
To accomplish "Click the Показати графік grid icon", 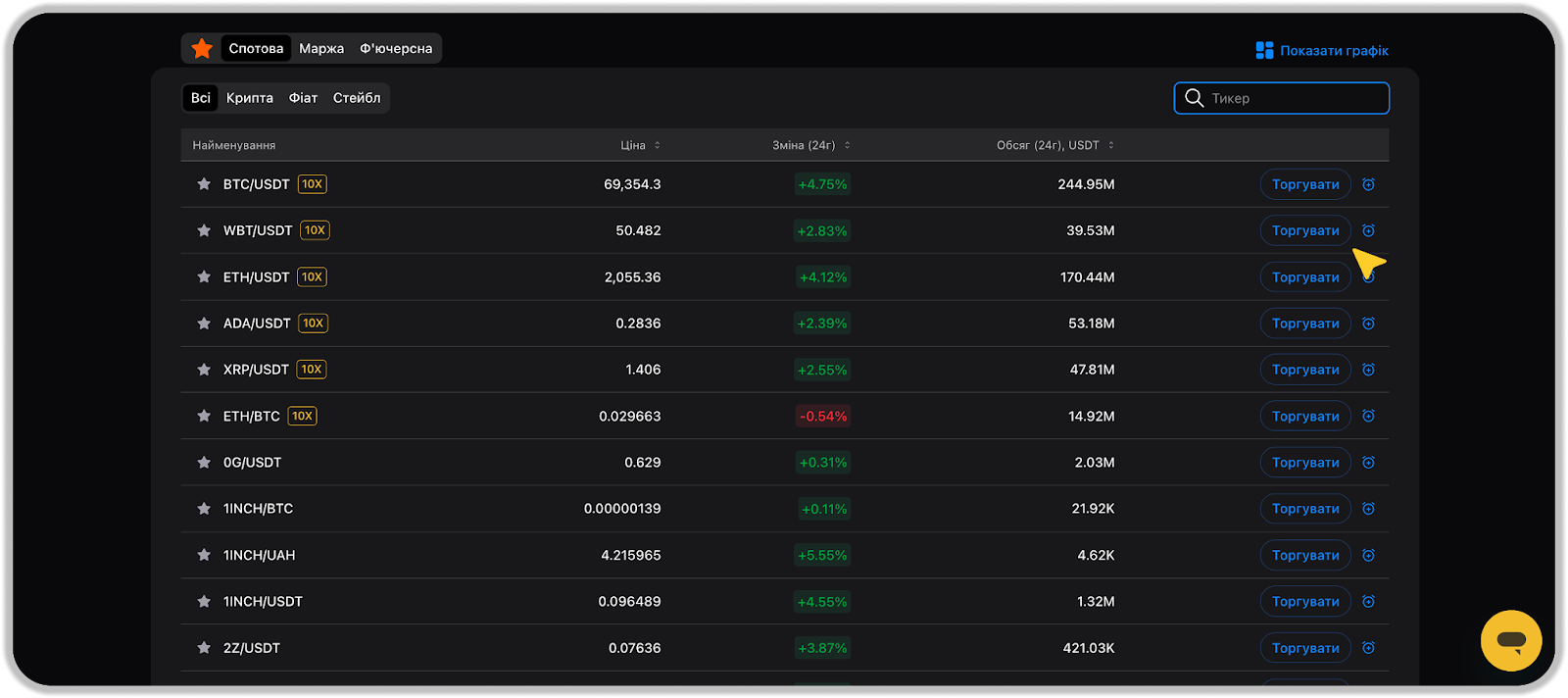I will [x=1264, y=50].
